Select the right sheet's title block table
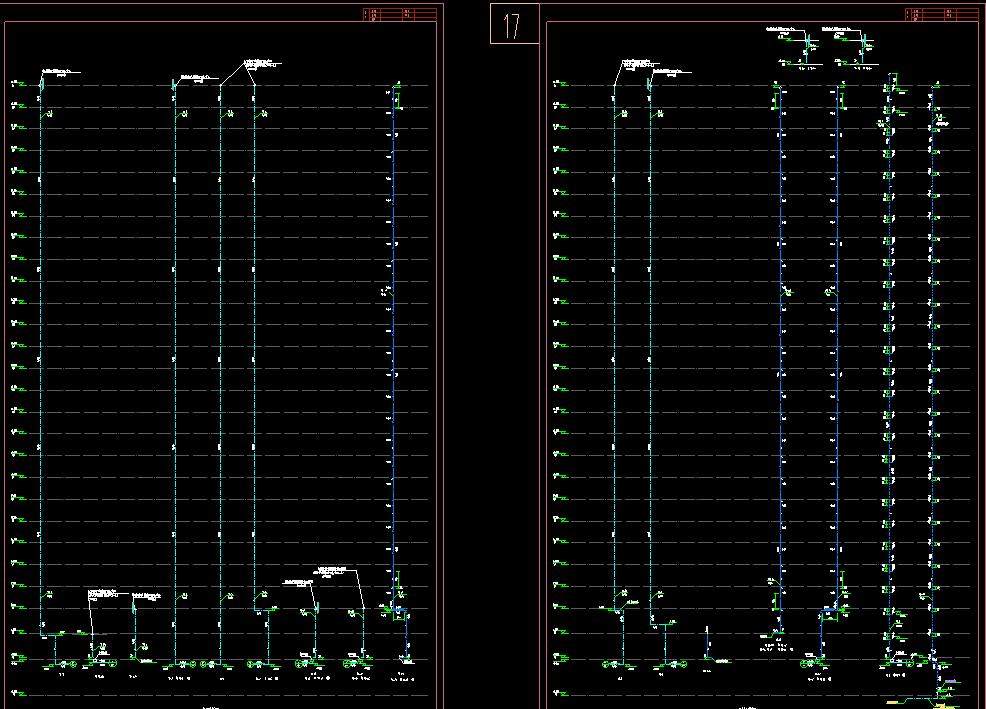Image resolution: width=986 pixels, height=709 pixels. (942, 14)
